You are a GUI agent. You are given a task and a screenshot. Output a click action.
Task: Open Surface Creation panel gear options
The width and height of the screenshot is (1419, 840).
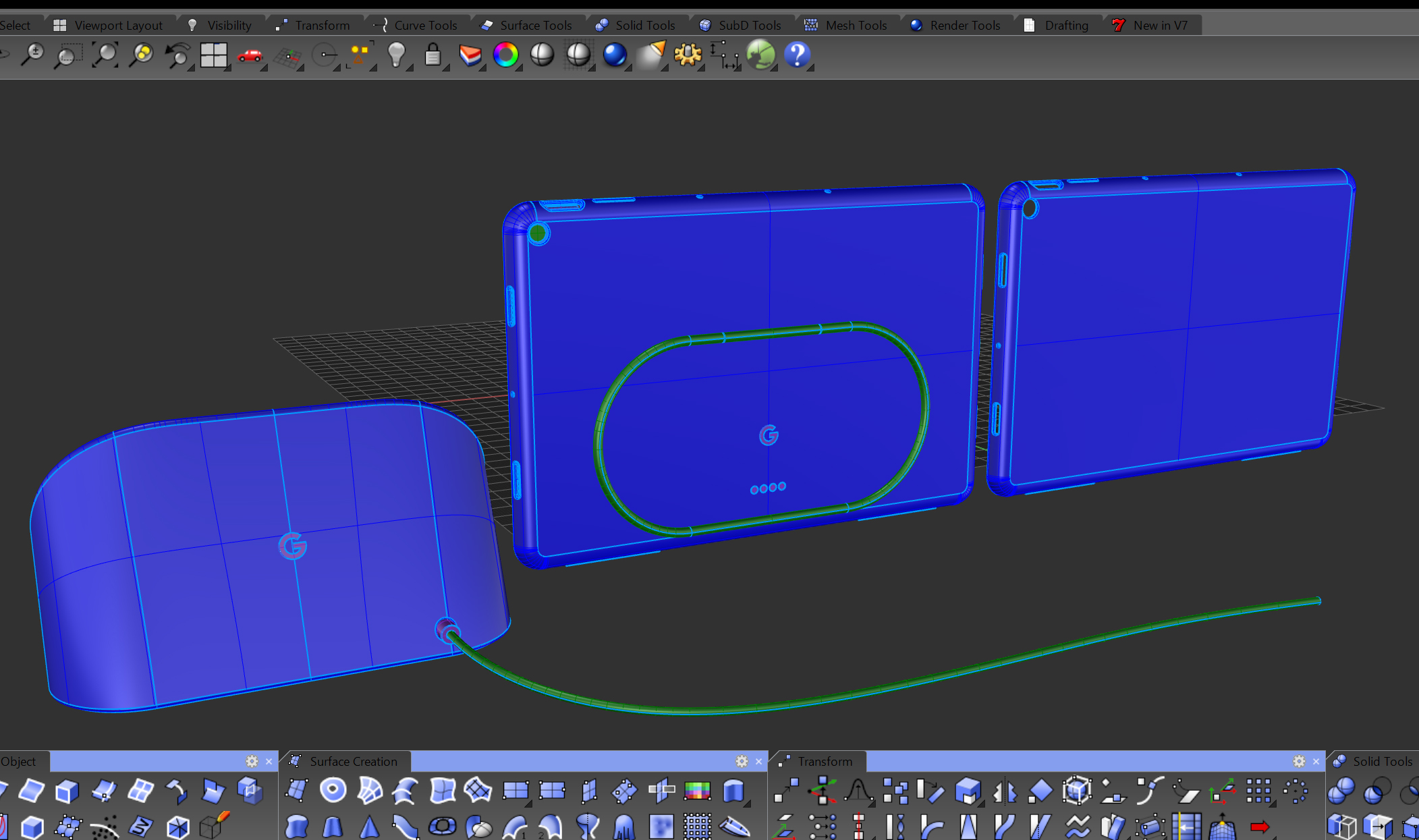tap(742, 761)
